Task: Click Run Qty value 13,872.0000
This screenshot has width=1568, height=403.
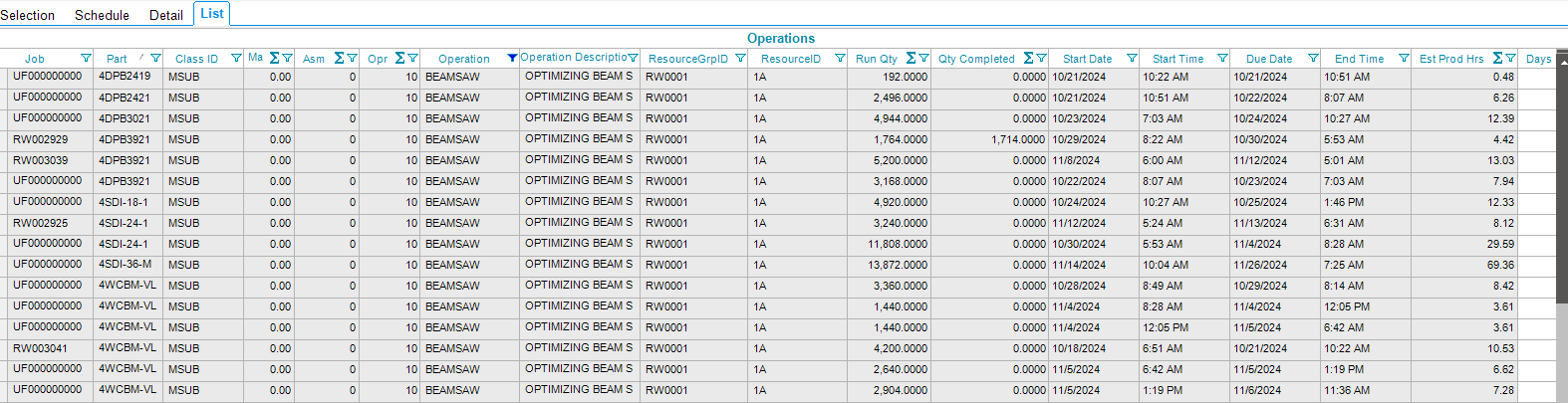Action: click(x=898, y=265)
